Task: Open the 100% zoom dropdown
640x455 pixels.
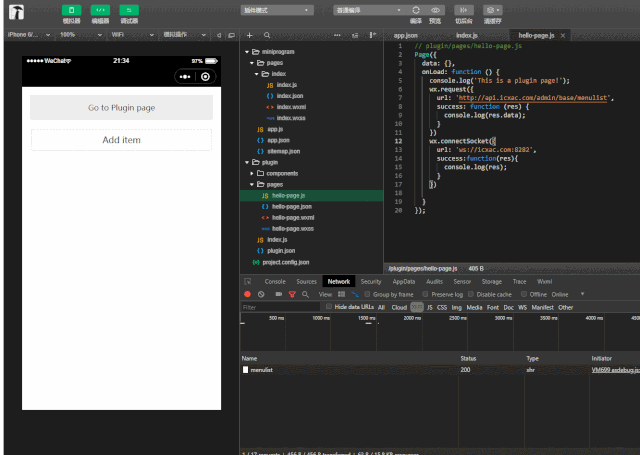Action: 80,35
